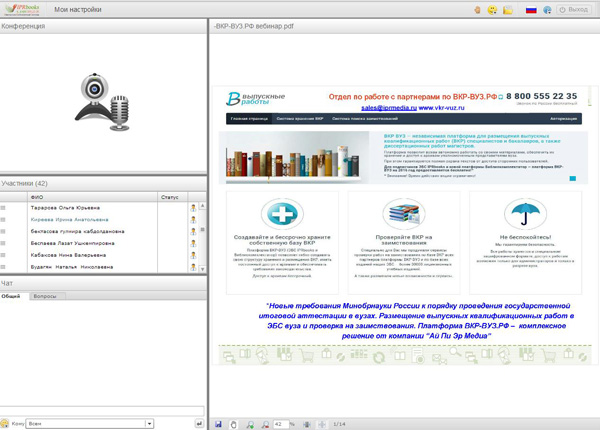
Task: Click the zoom percentage field showing 42
Action: [281, 424]
